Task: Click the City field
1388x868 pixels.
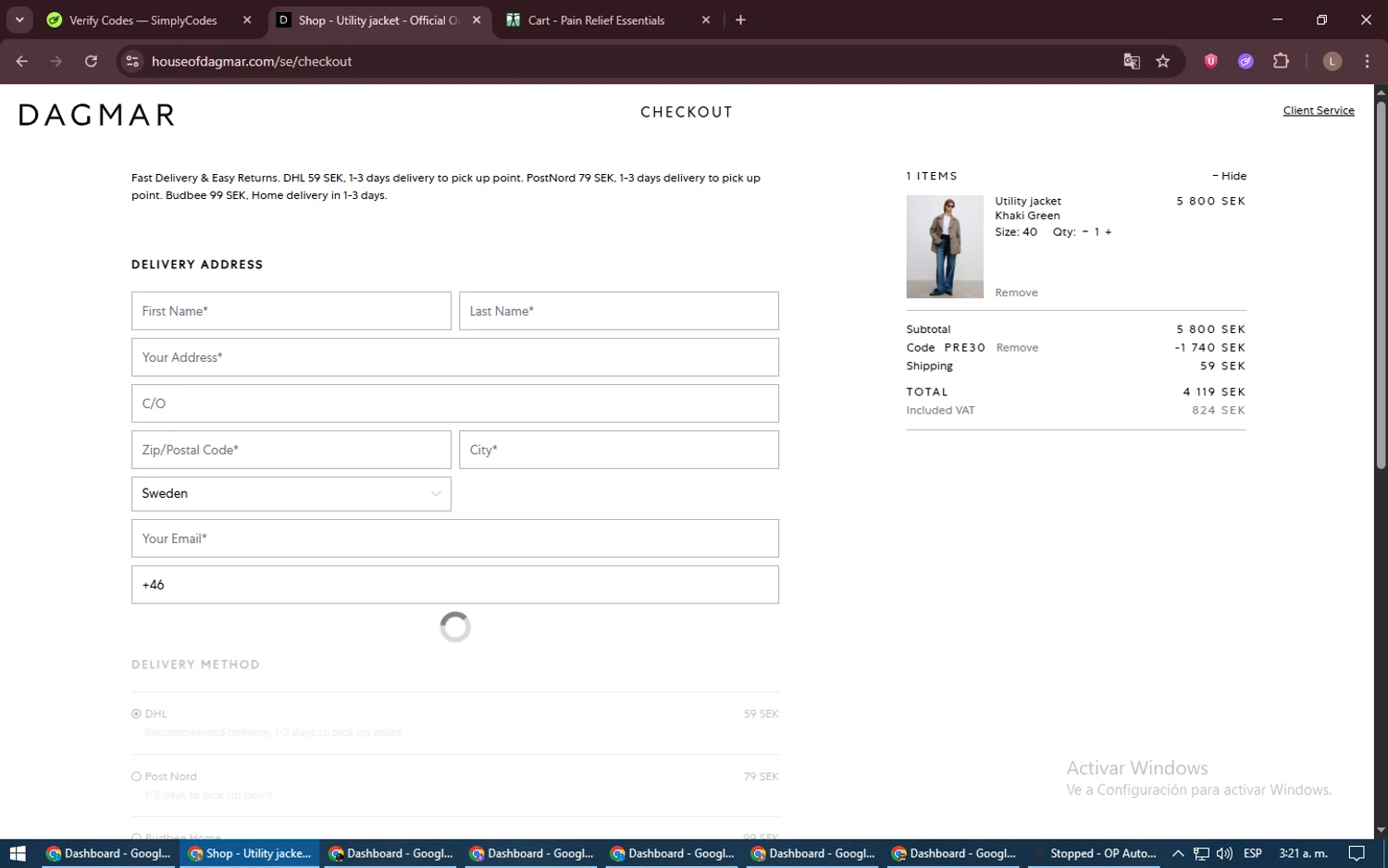Action: (619, 450)
